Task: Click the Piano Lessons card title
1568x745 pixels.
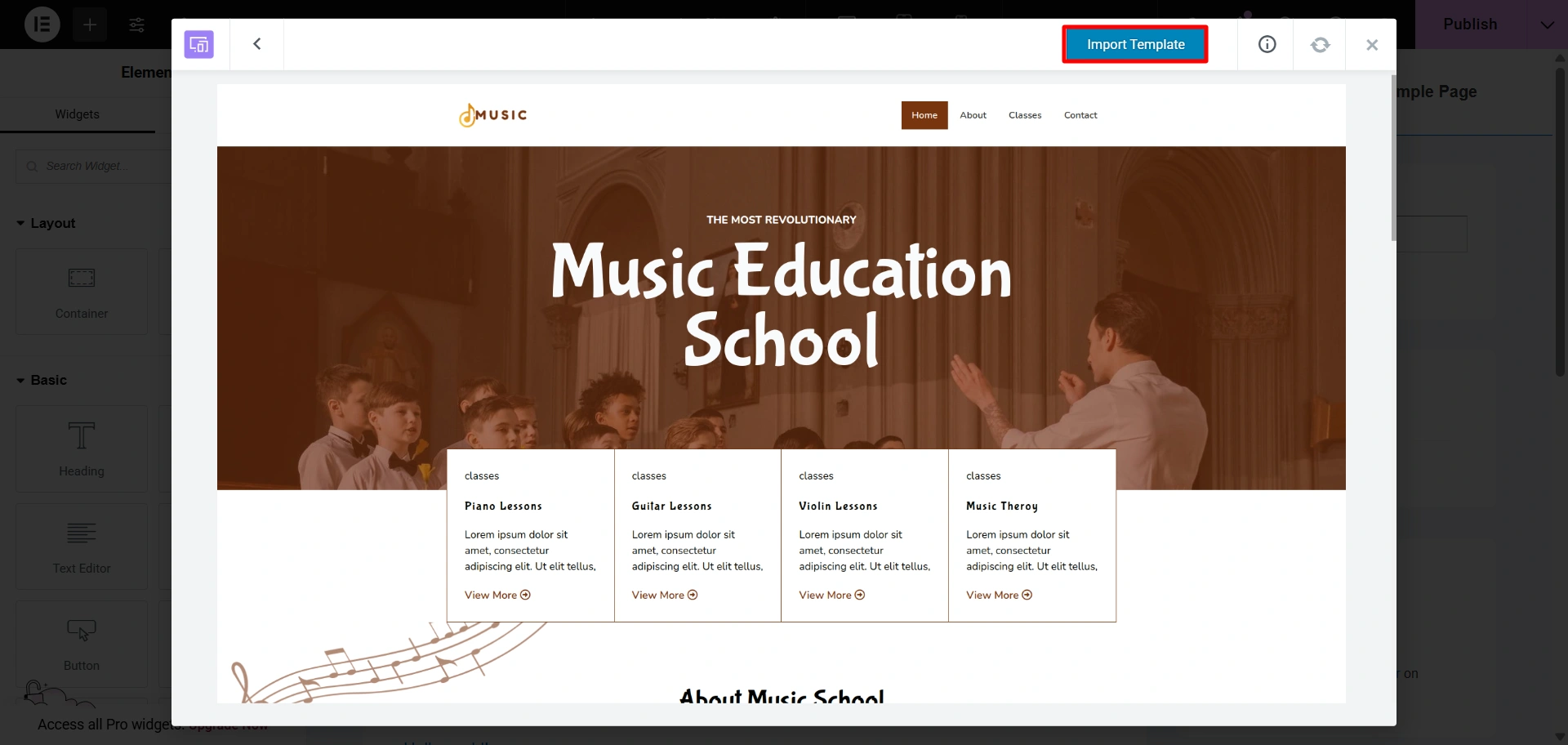Action: pos(503,506)
